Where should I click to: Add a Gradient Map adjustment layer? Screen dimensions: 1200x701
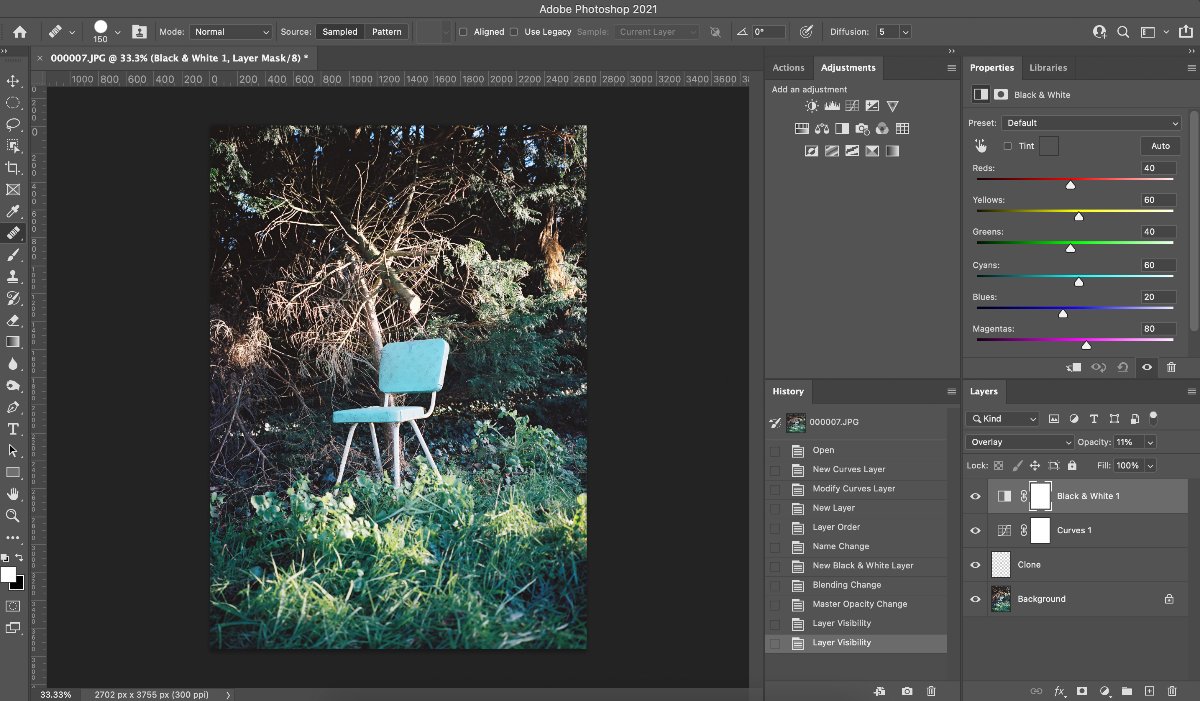(871, 150)
